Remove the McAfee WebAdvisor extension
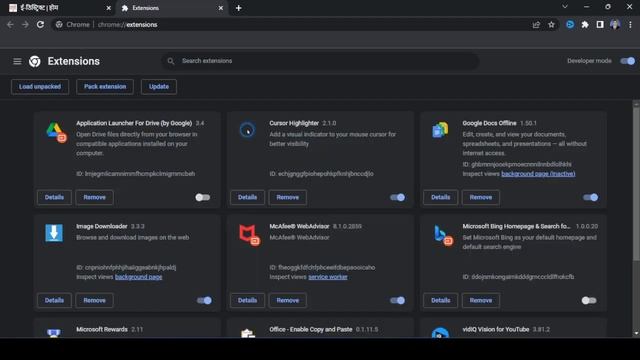The width and height of the screenshot is (640, 360). (x=288, y=300)
